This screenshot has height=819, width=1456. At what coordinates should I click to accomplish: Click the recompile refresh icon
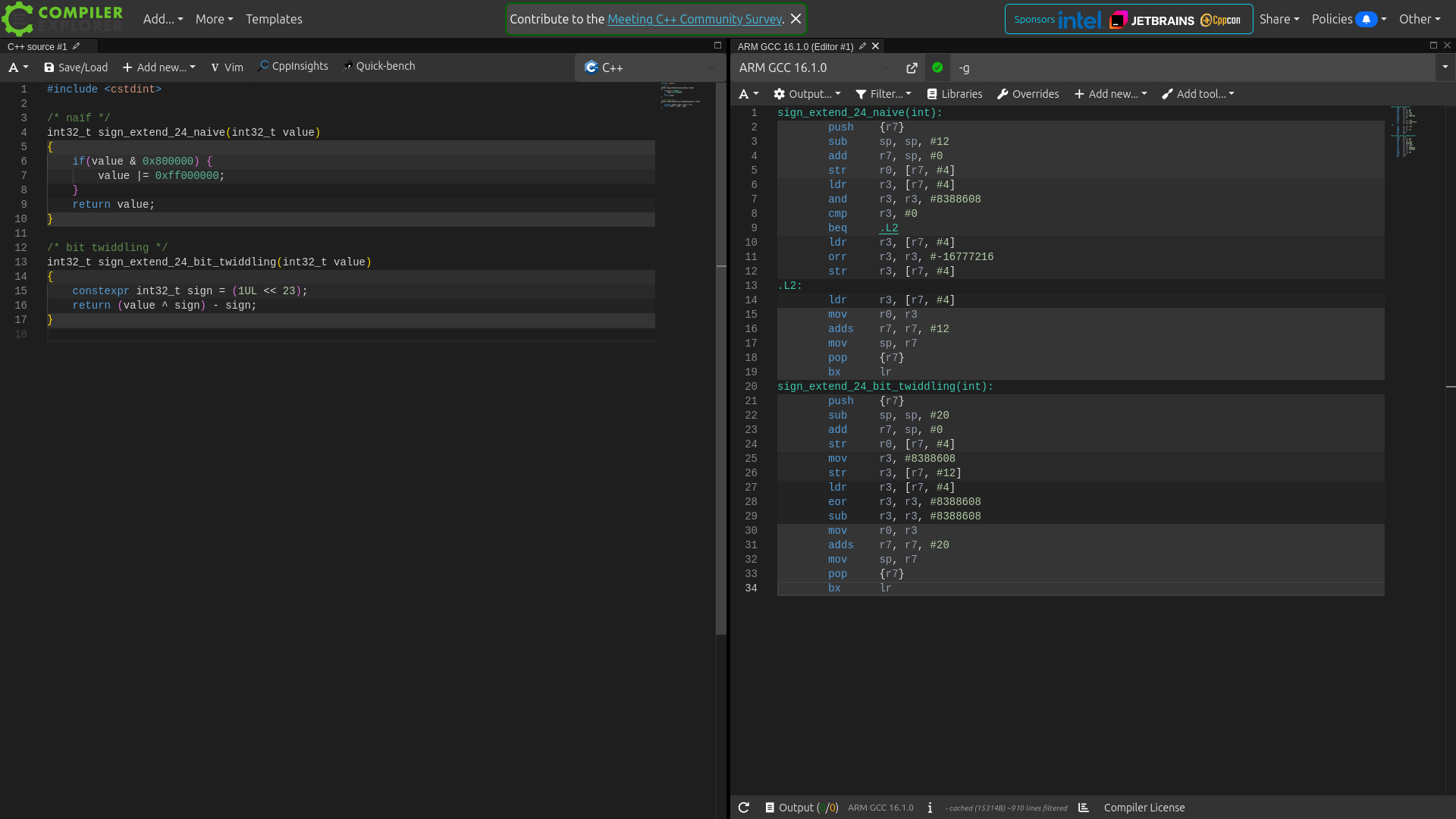744,808
